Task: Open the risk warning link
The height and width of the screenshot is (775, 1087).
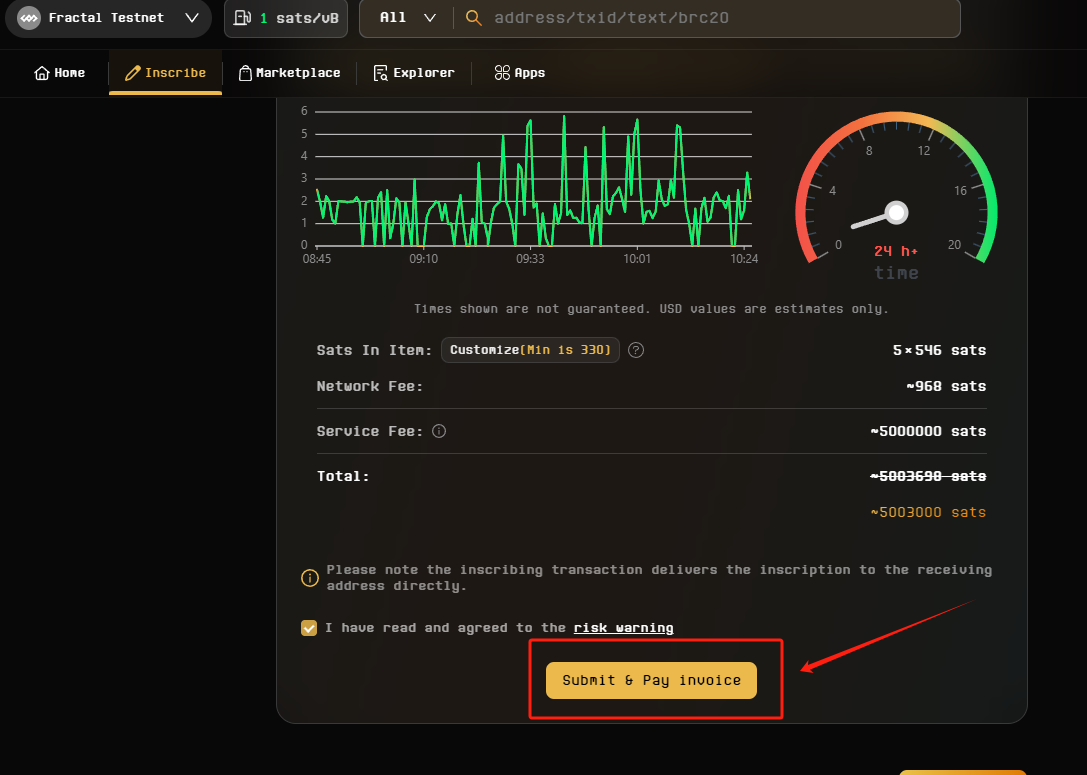Action: point(623,628)
